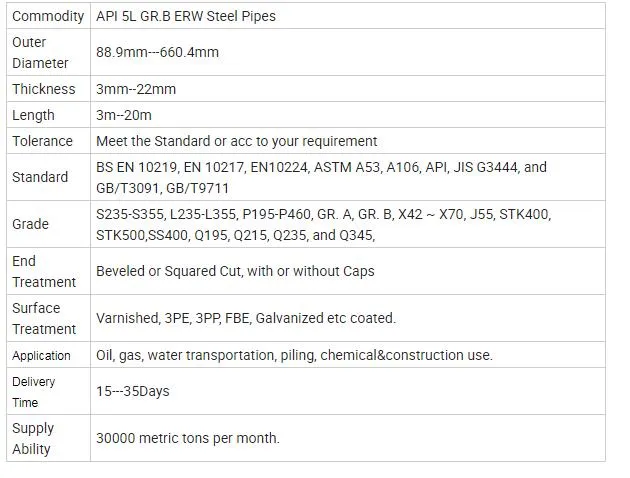Image resolution: width=630 pixels, height=478 pixels.
Task: Select the 30000 metric tons per month text
Action: click(x=188, y=438)
